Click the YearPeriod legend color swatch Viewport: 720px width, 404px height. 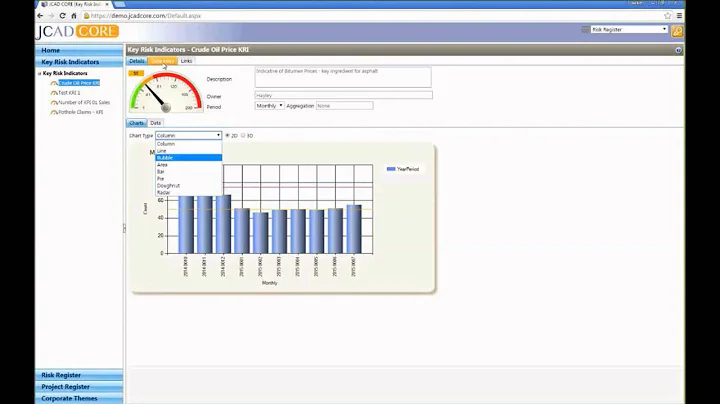point(391,169)
